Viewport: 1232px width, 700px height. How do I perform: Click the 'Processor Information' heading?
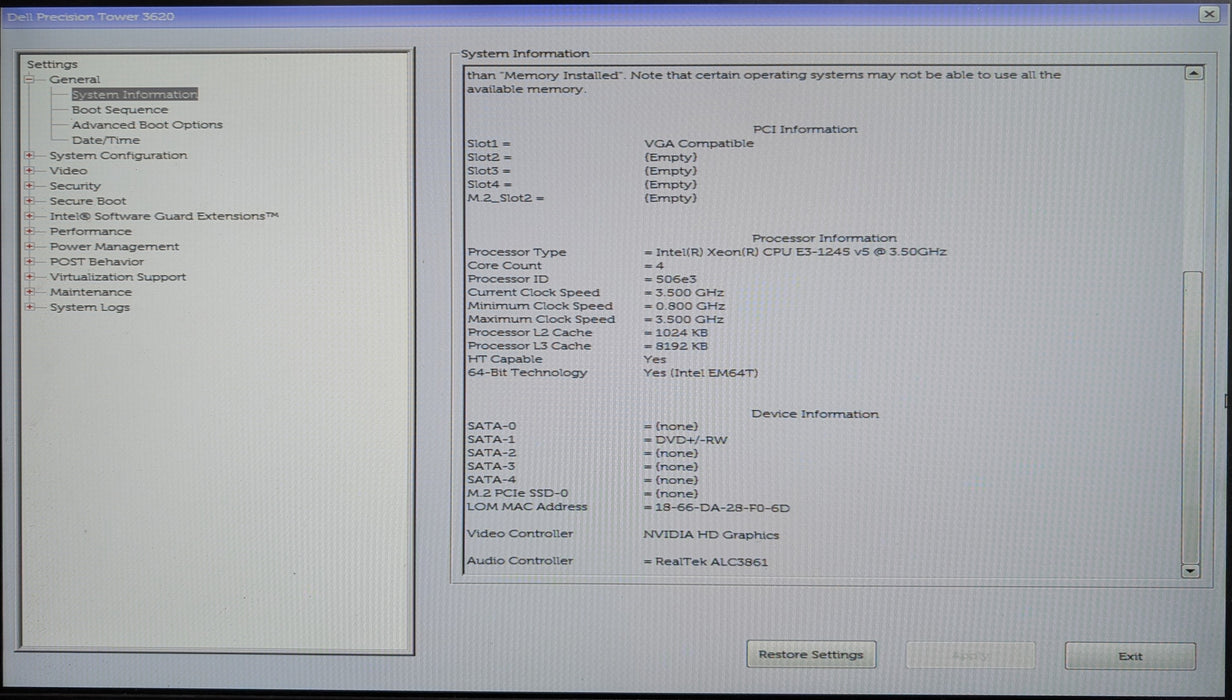pos(824,238)
